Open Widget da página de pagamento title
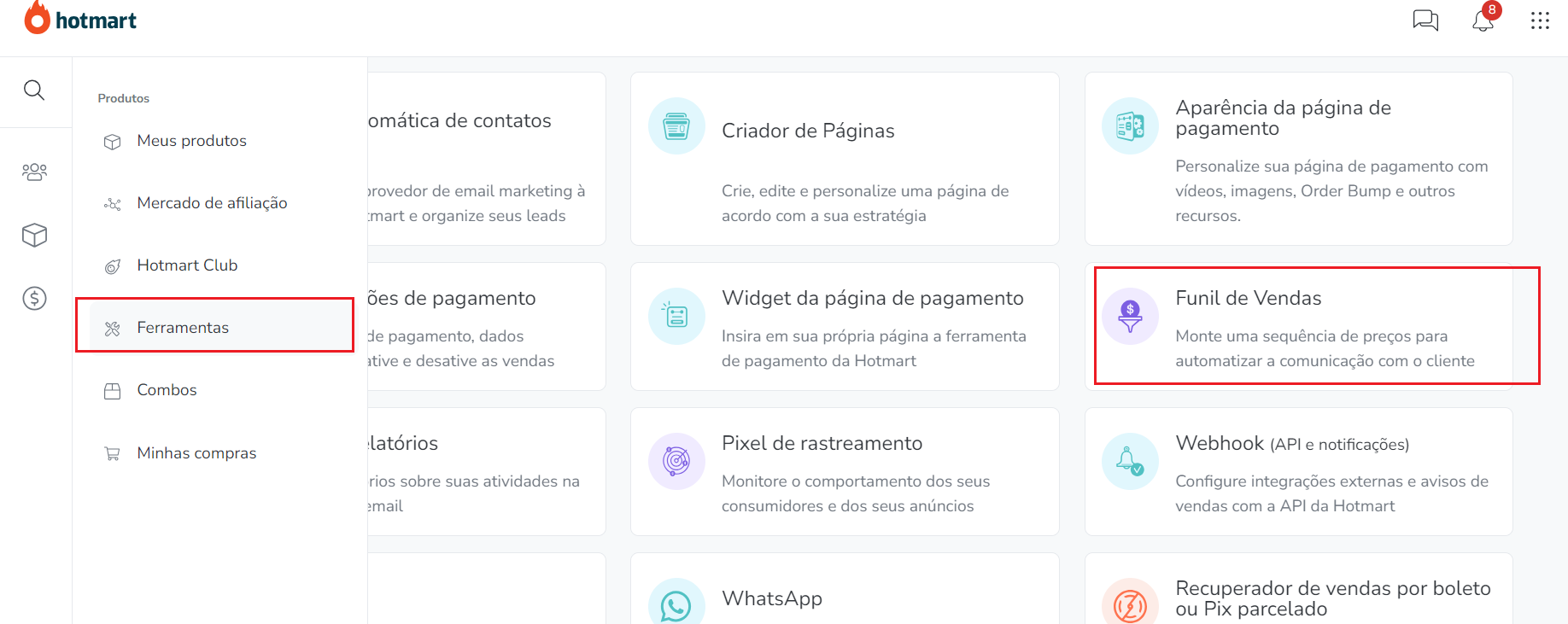The image size is (1568, 624). click(872, 298)
